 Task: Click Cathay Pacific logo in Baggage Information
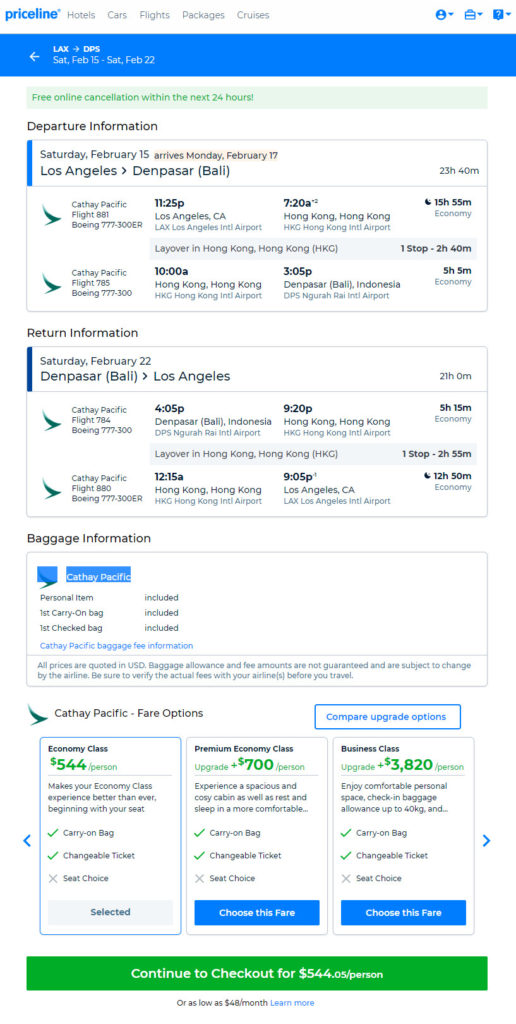coord(48,577)
